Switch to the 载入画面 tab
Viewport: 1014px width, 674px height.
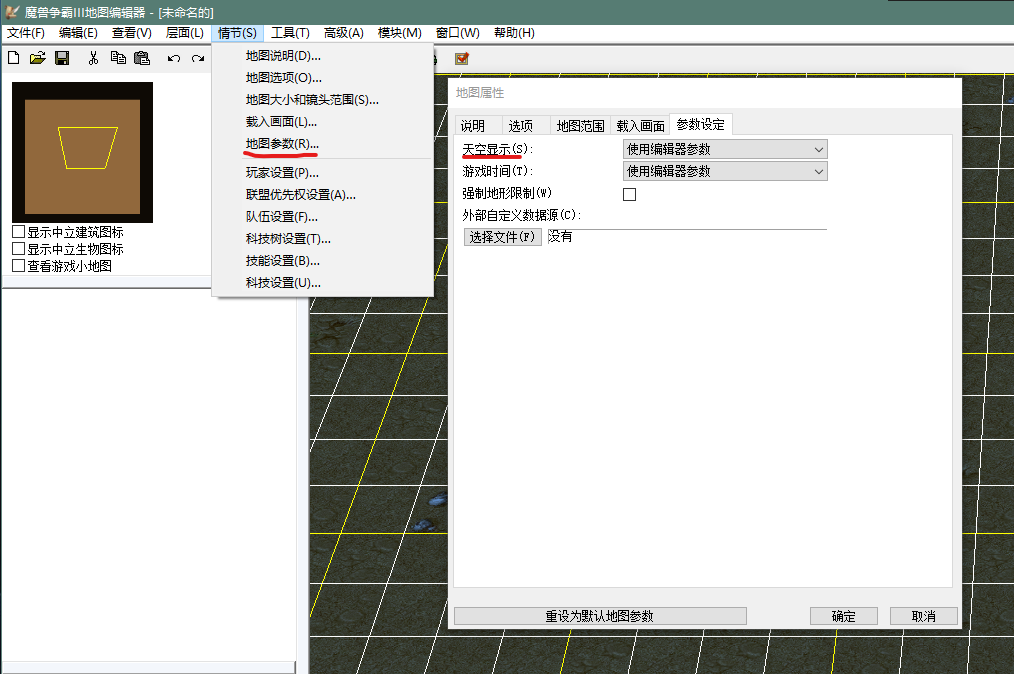click(x=640, y=125)
